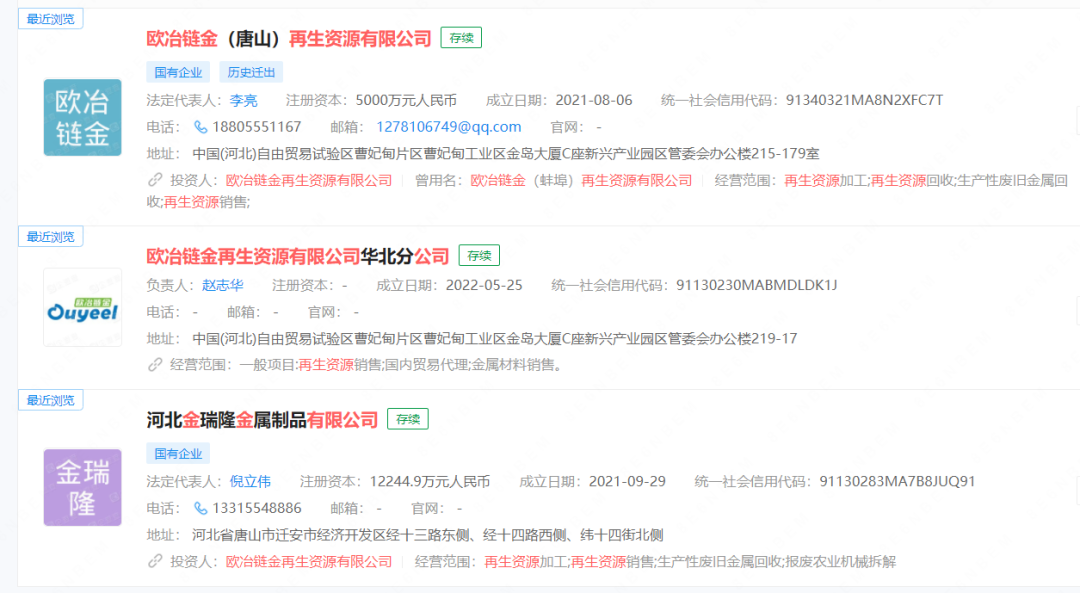This screenshot has height=593, width=1080.
Task: Click 存续 status badge of 金瑞隆 company
Action: 408,419
